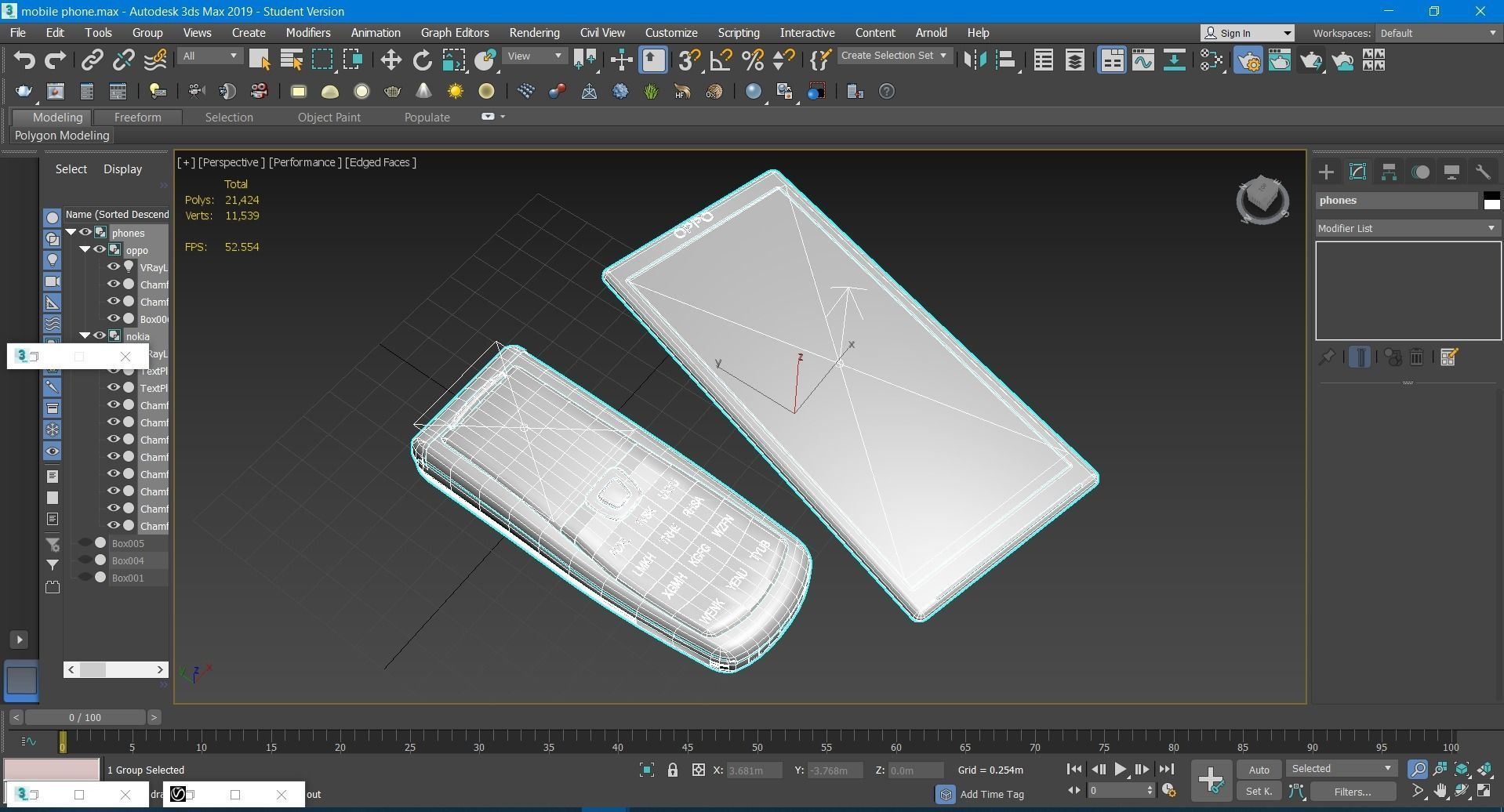Toggle the Angle Snap icon
The width and height of the screenshot is (1504, 812).
click(x=721, y=60)
